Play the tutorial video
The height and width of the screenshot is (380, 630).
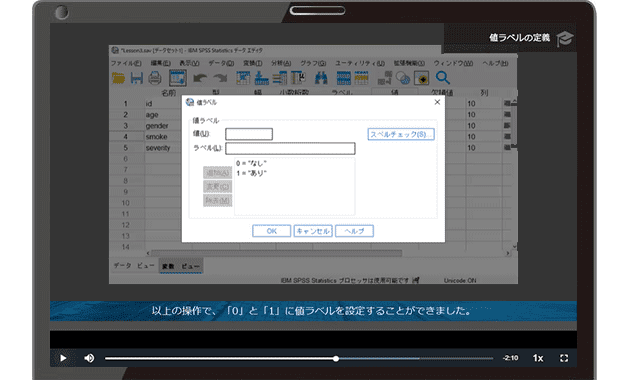tap(63, 358)
